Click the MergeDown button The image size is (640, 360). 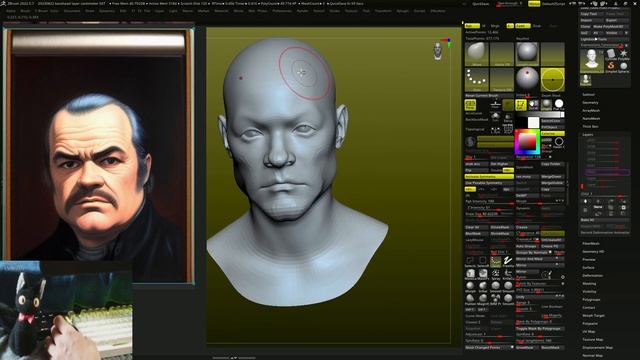point(552,177)
